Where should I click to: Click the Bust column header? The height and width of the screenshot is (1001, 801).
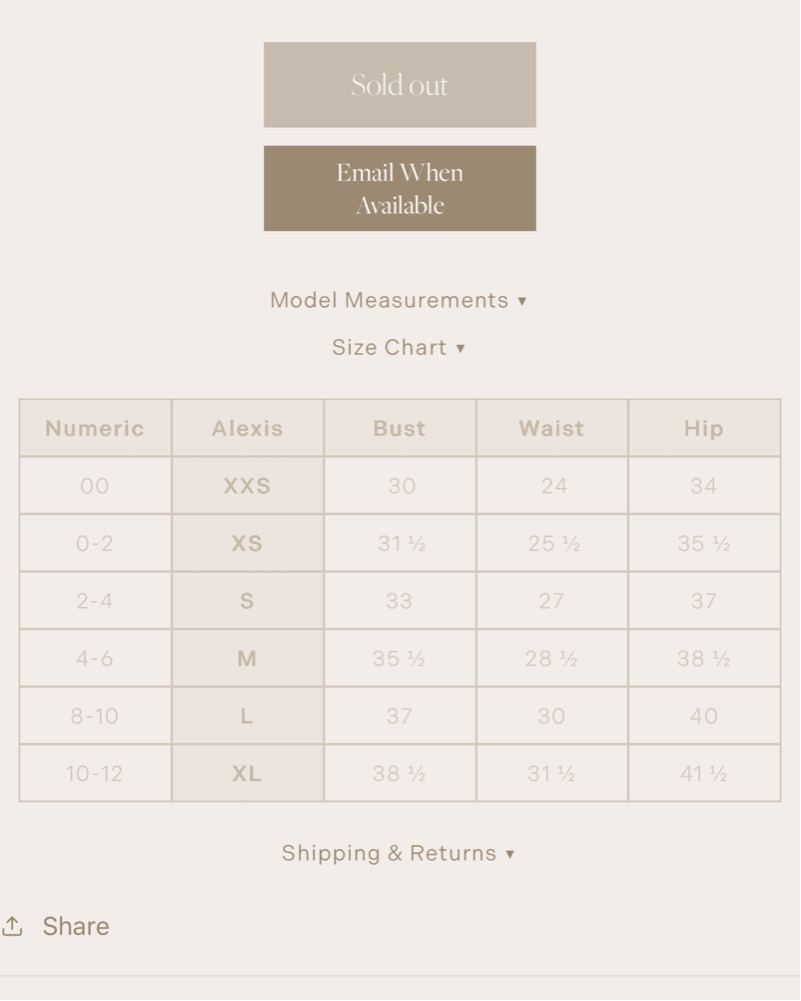399,428
